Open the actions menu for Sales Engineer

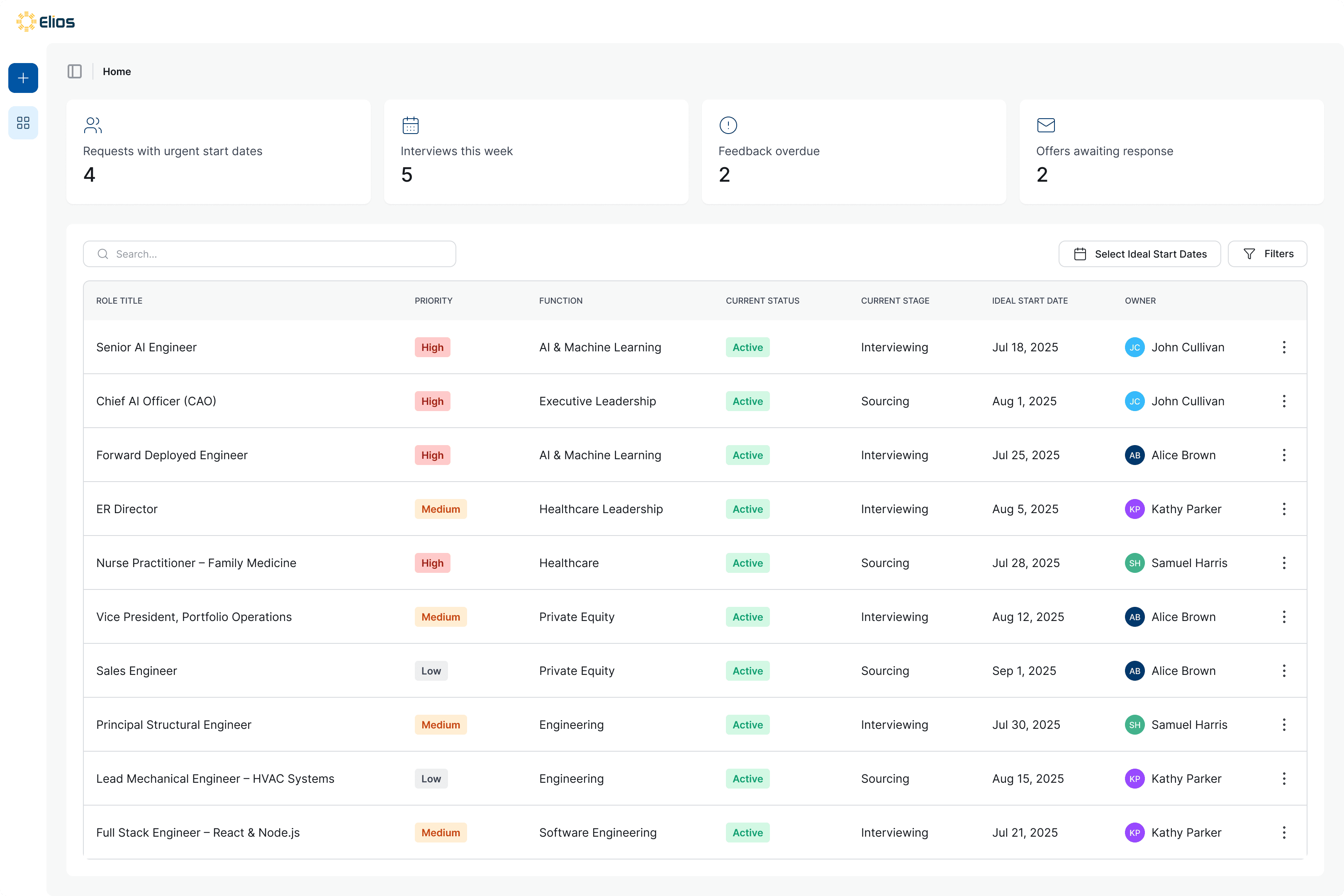(x=1284, y=671)
